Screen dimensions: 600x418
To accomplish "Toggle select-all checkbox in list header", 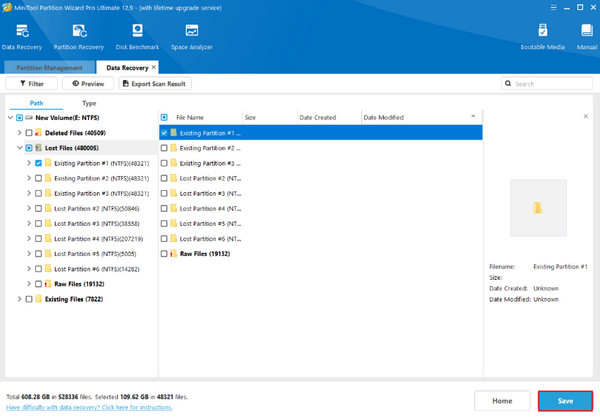I will [164, 118].
